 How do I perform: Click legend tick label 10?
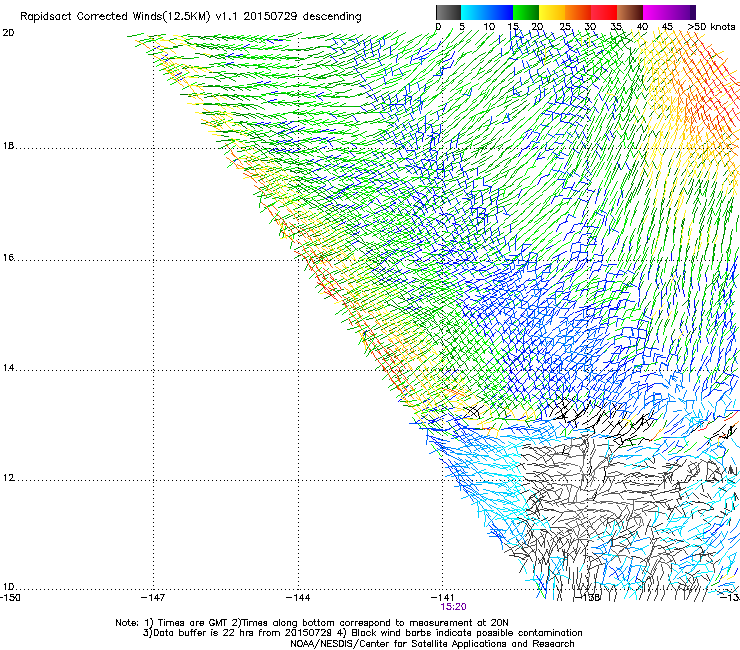(489, 27)
